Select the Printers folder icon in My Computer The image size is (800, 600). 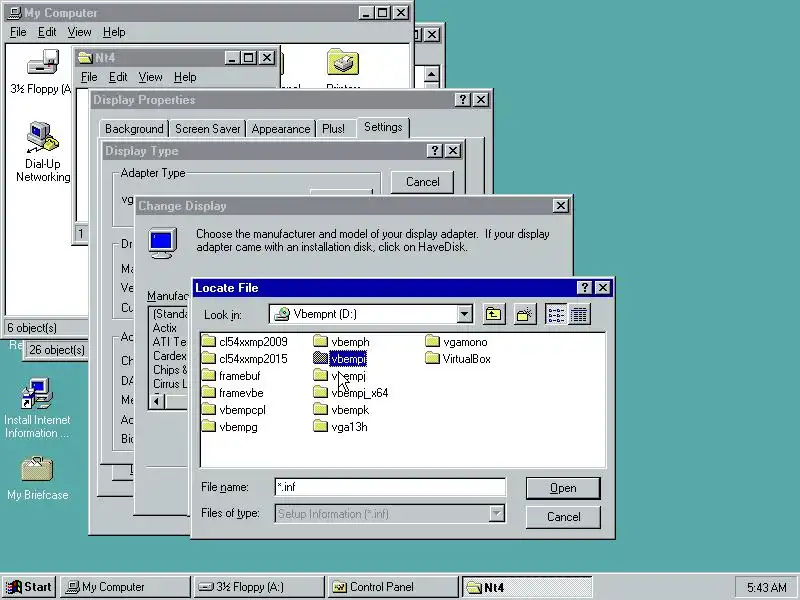click(x=343, y=64)
